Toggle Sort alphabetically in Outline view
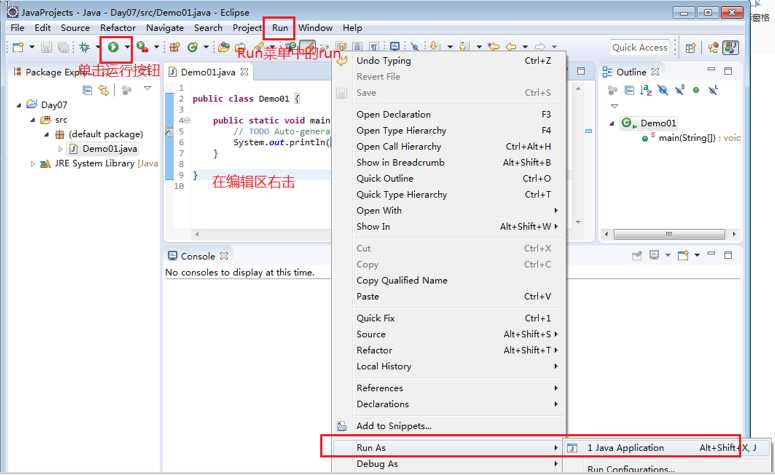 click(x=646, y=90)
